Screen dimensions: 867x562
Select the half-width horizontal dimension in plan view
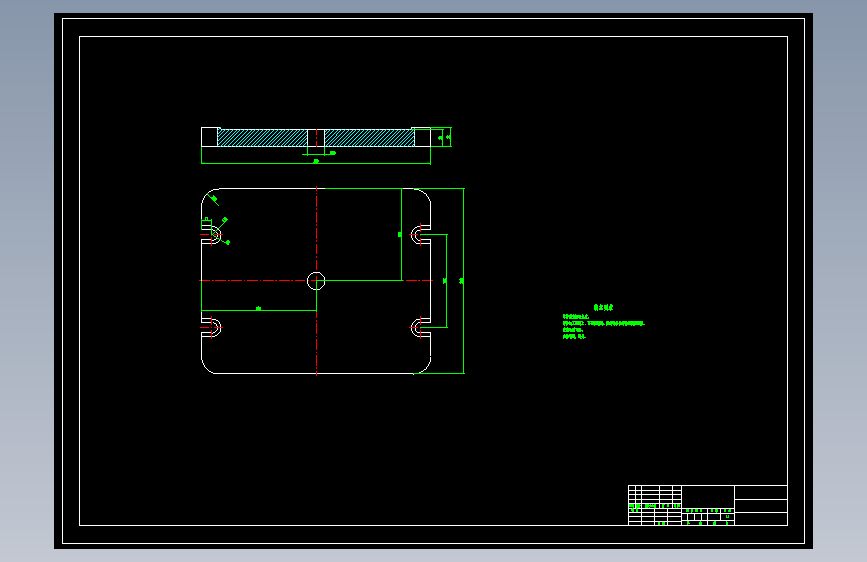click(259, 310)
